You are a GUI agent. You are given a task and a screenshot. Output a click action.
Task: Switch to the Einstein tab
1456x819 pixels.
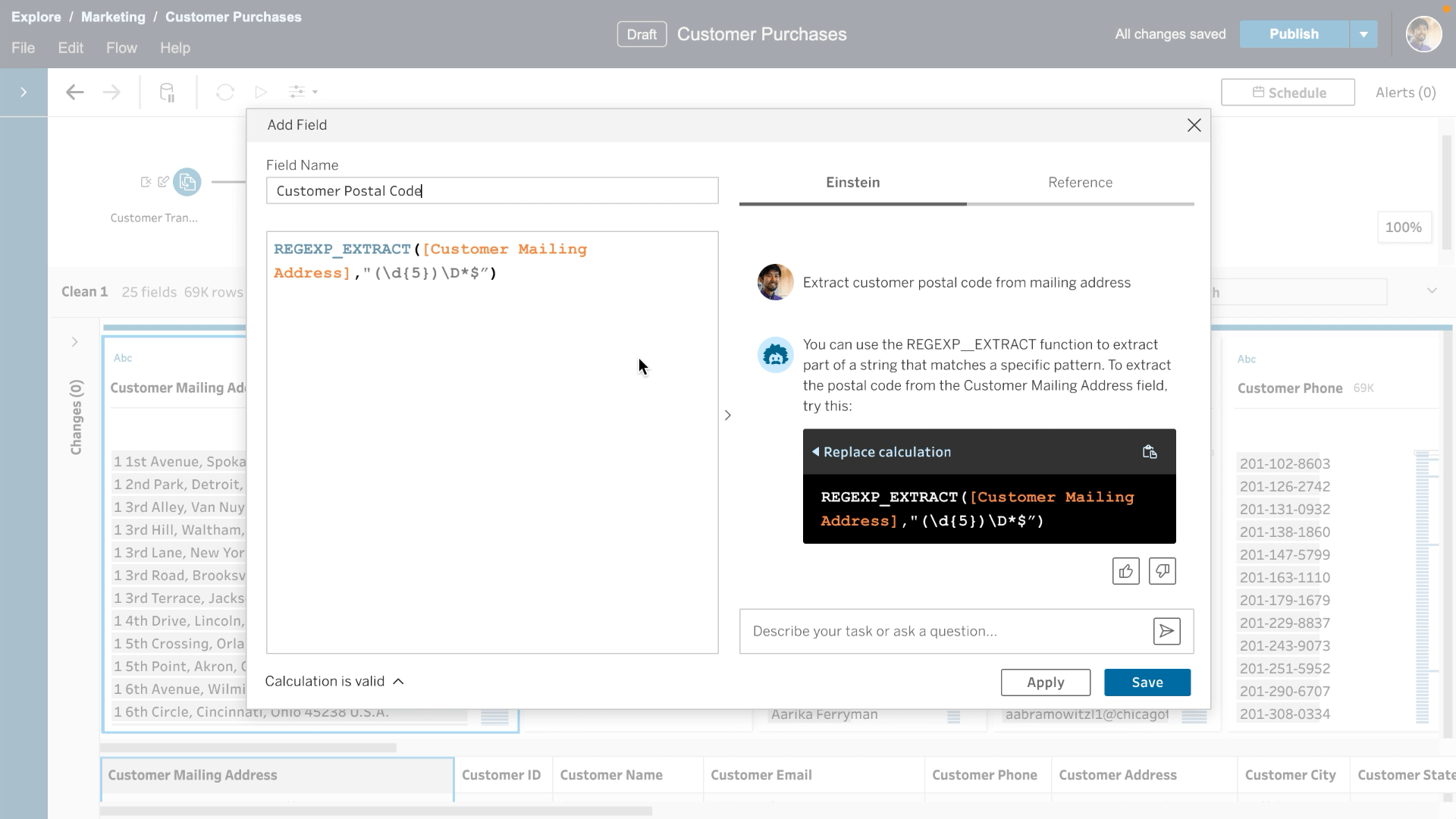(x=852, y=181)
